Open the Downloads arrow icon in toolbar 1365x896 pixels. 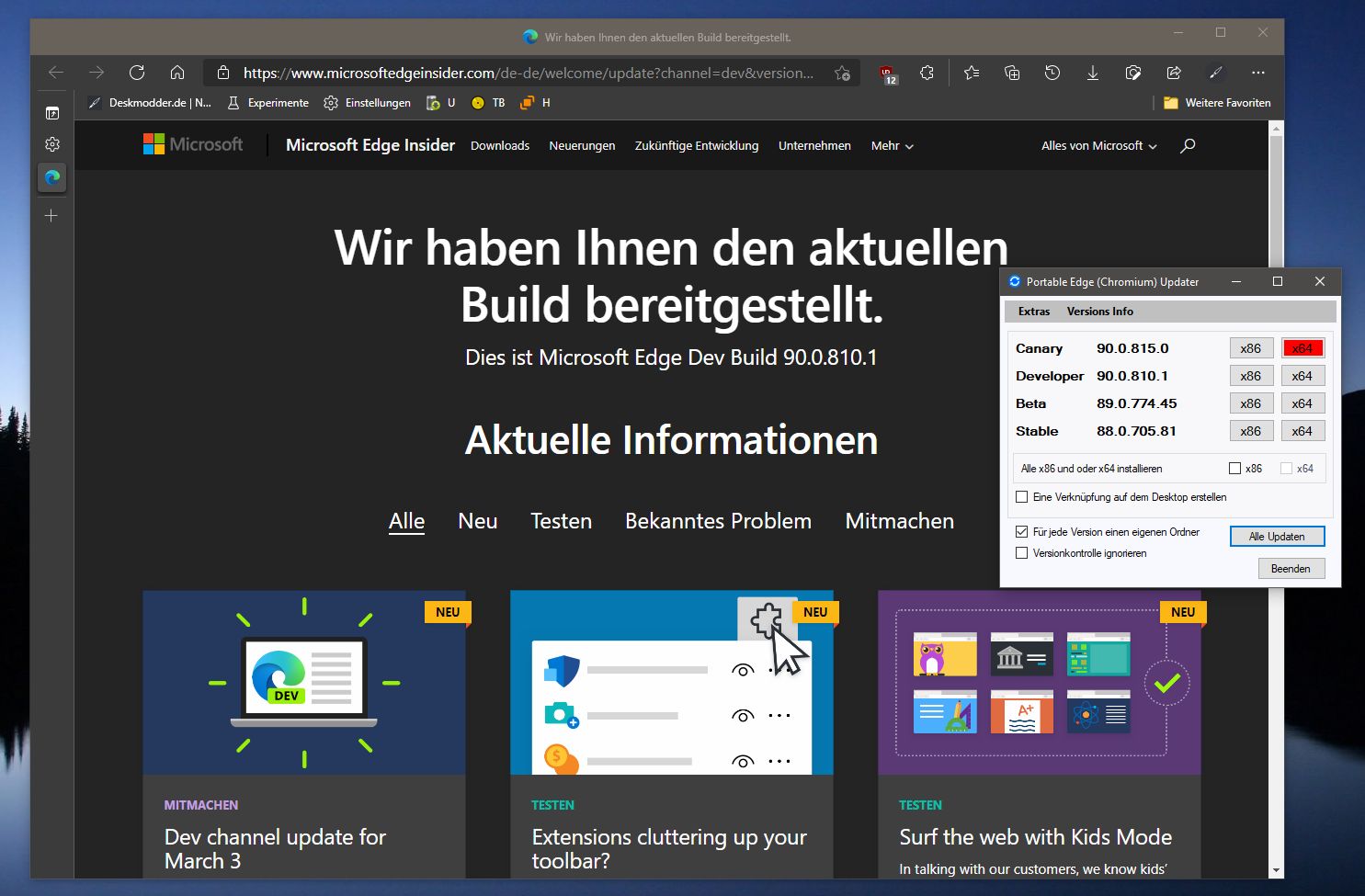pos(1093,73)
